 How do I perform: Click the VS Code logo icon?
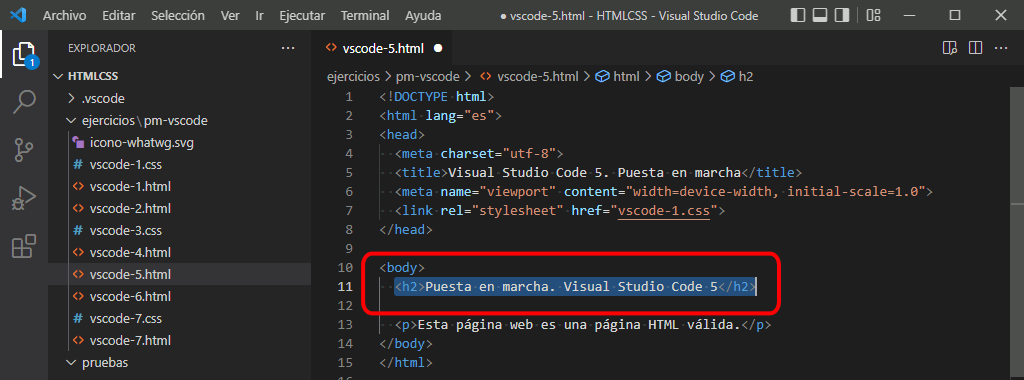tap(18, 15)
